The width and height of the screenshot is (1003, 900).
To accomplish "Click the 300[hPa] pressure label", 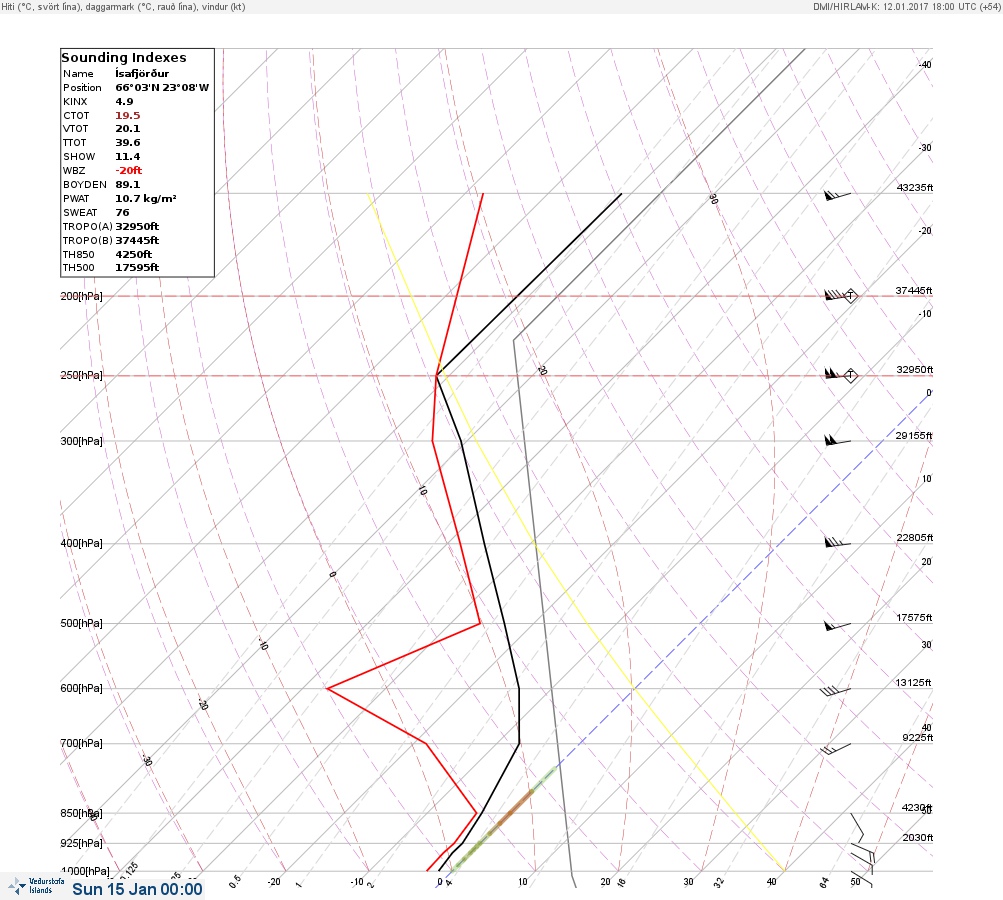I will click(81, 441).
